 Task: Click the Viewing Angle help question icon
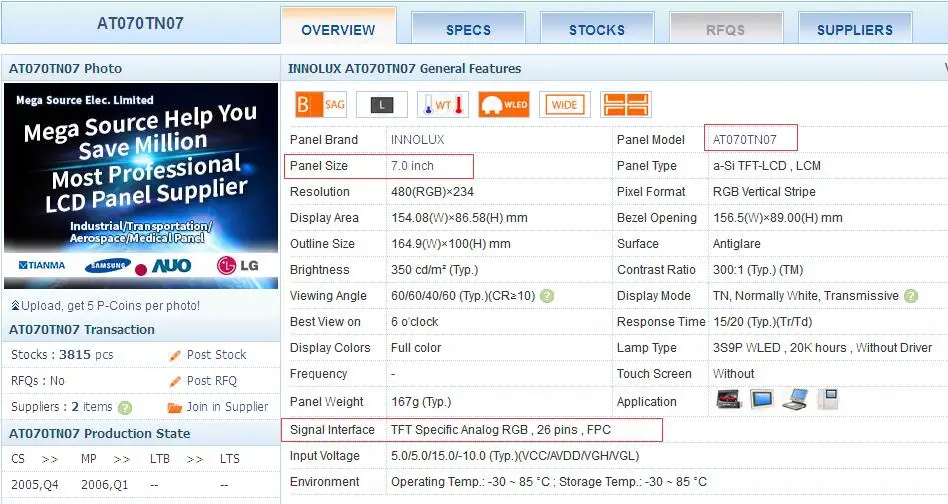click(547, 296)
